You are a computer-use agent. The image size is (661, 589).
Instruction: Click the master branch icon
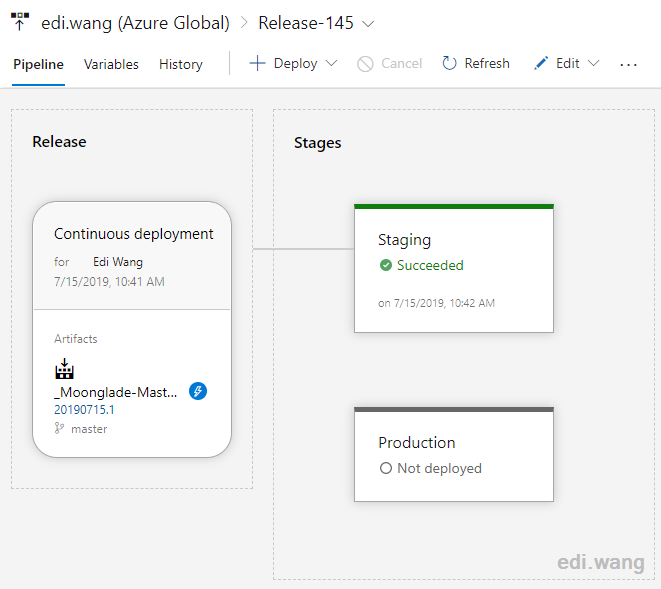59,429
